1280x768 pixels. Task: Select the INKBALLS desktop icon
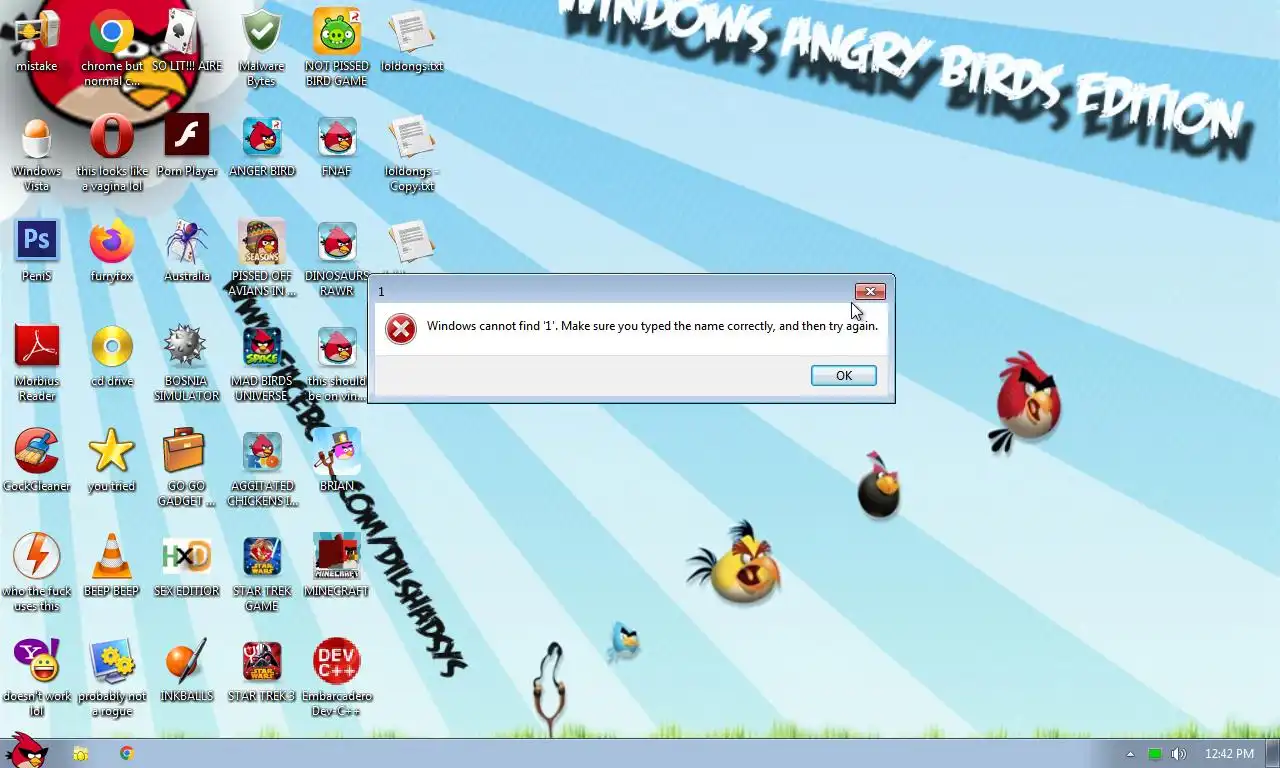pos(187,671)
